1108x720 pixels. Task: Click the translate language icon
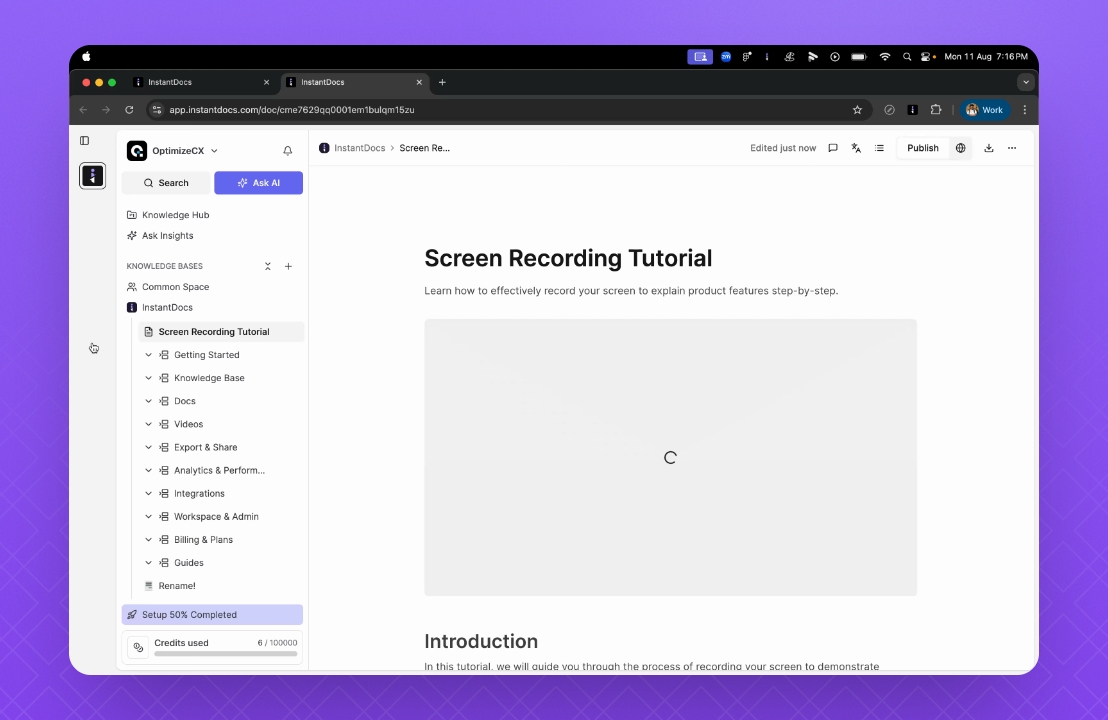856,148
